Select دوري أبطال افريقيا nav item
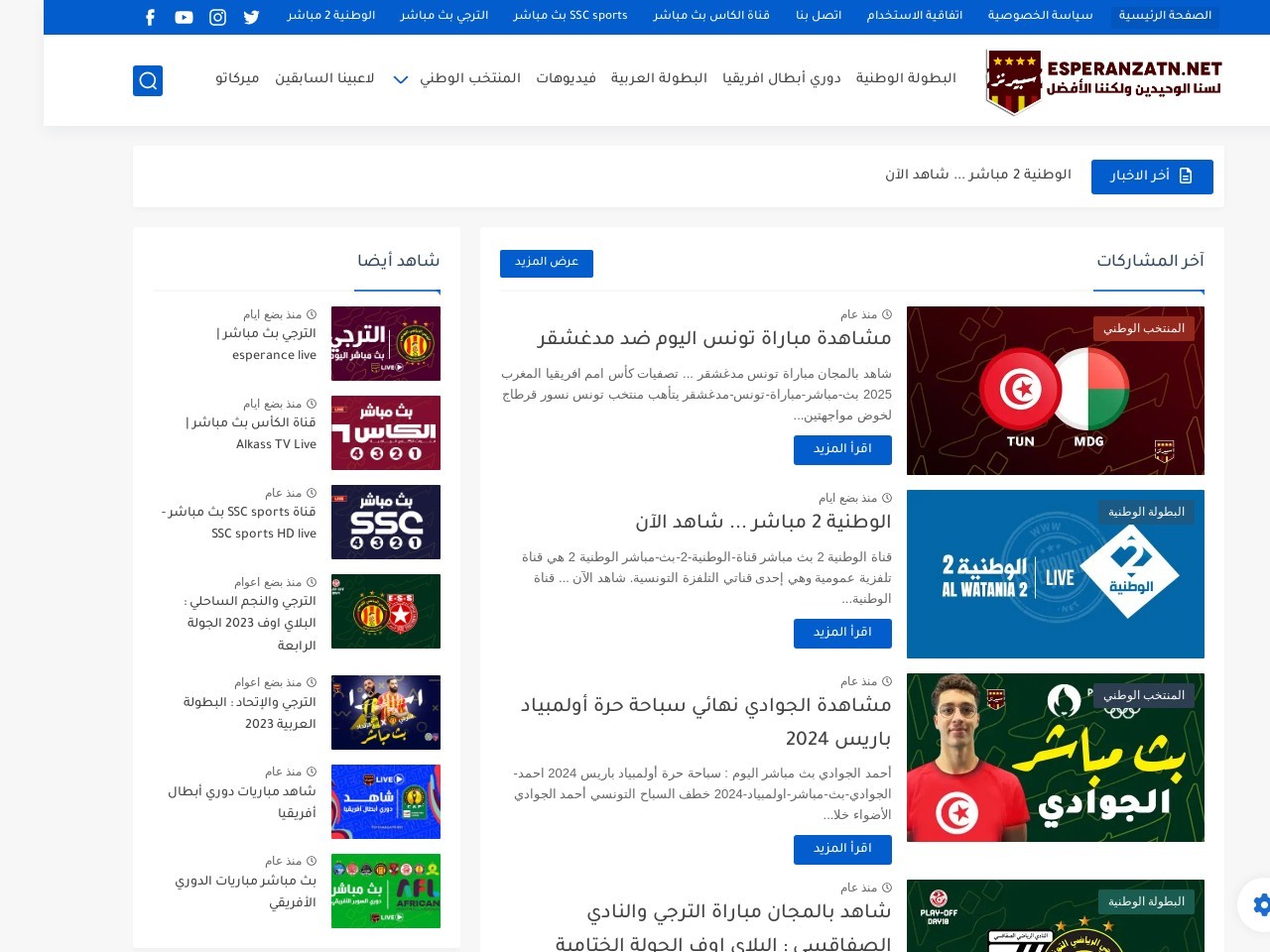The height and width of the screenshot is (952, 1270). tap(782, 78)
